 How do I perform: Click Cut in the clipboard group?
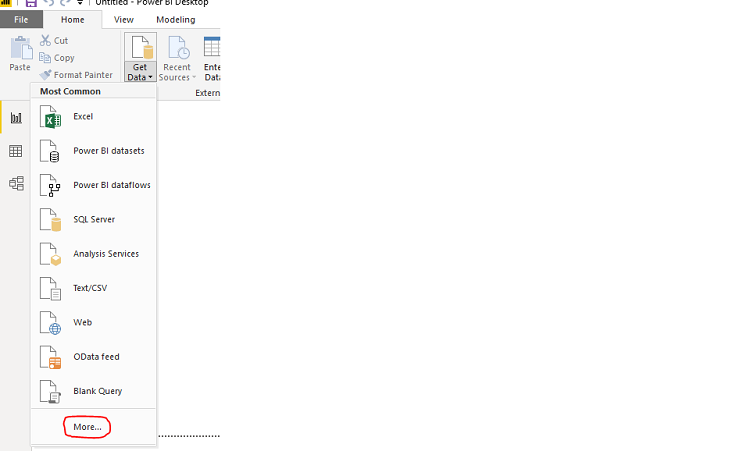(x=54, y=41)
